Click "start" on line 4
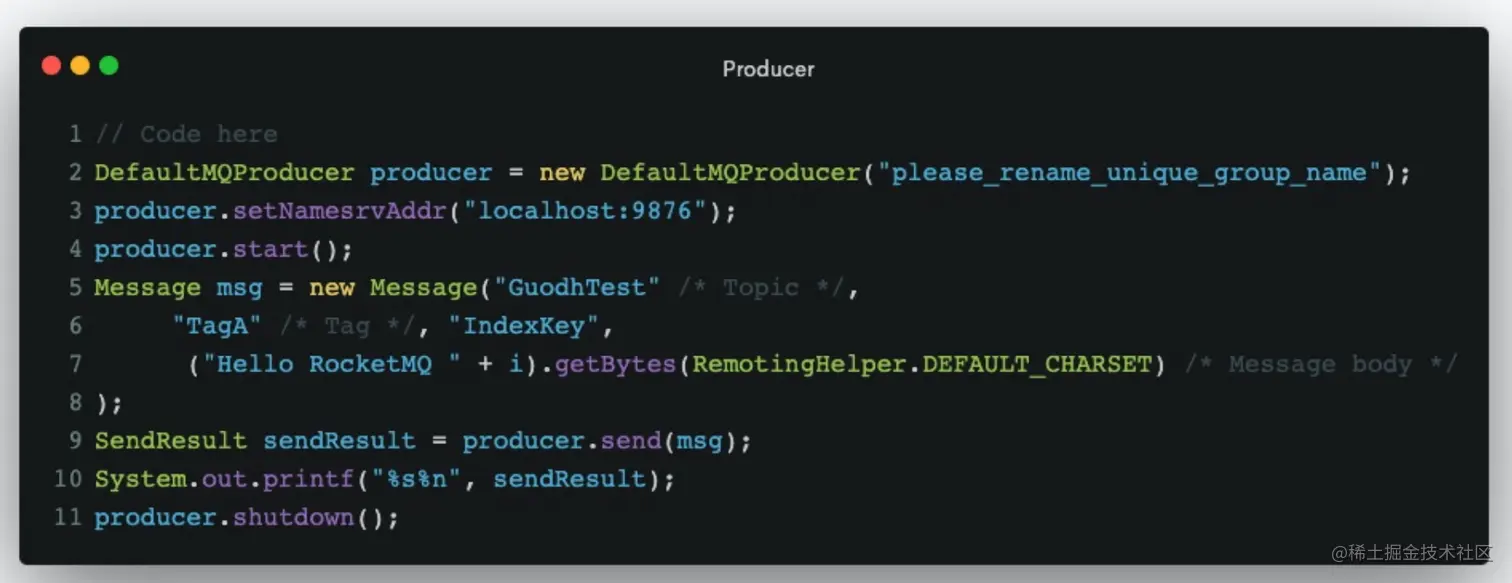Viewport: 1512px width, 583px height. (x=271, y=249)
